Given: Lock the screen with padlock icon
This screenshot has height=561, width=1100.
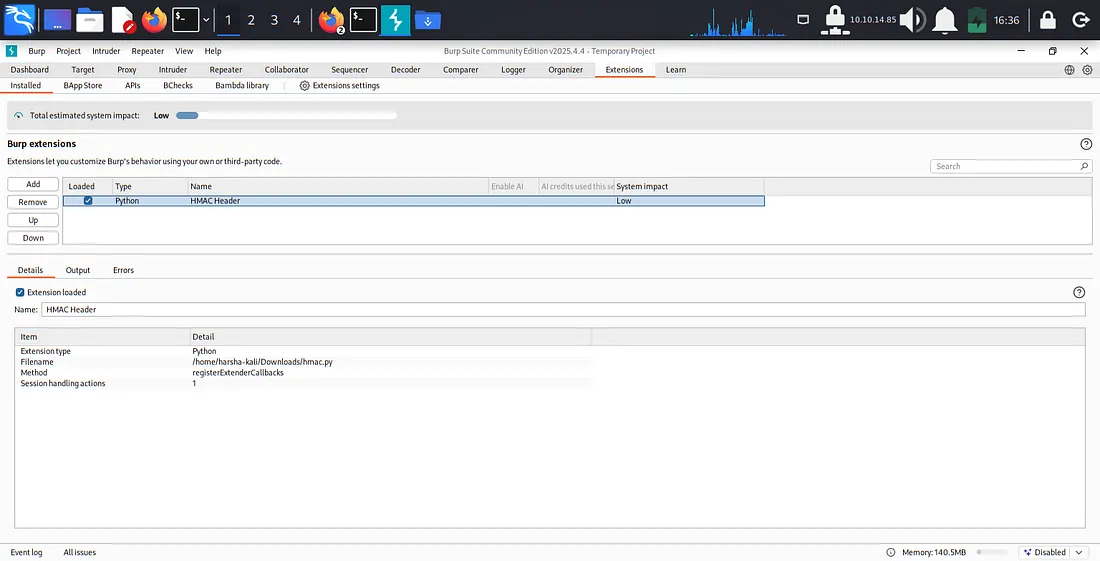Looking at the screenshot, I should [1048, 20].
